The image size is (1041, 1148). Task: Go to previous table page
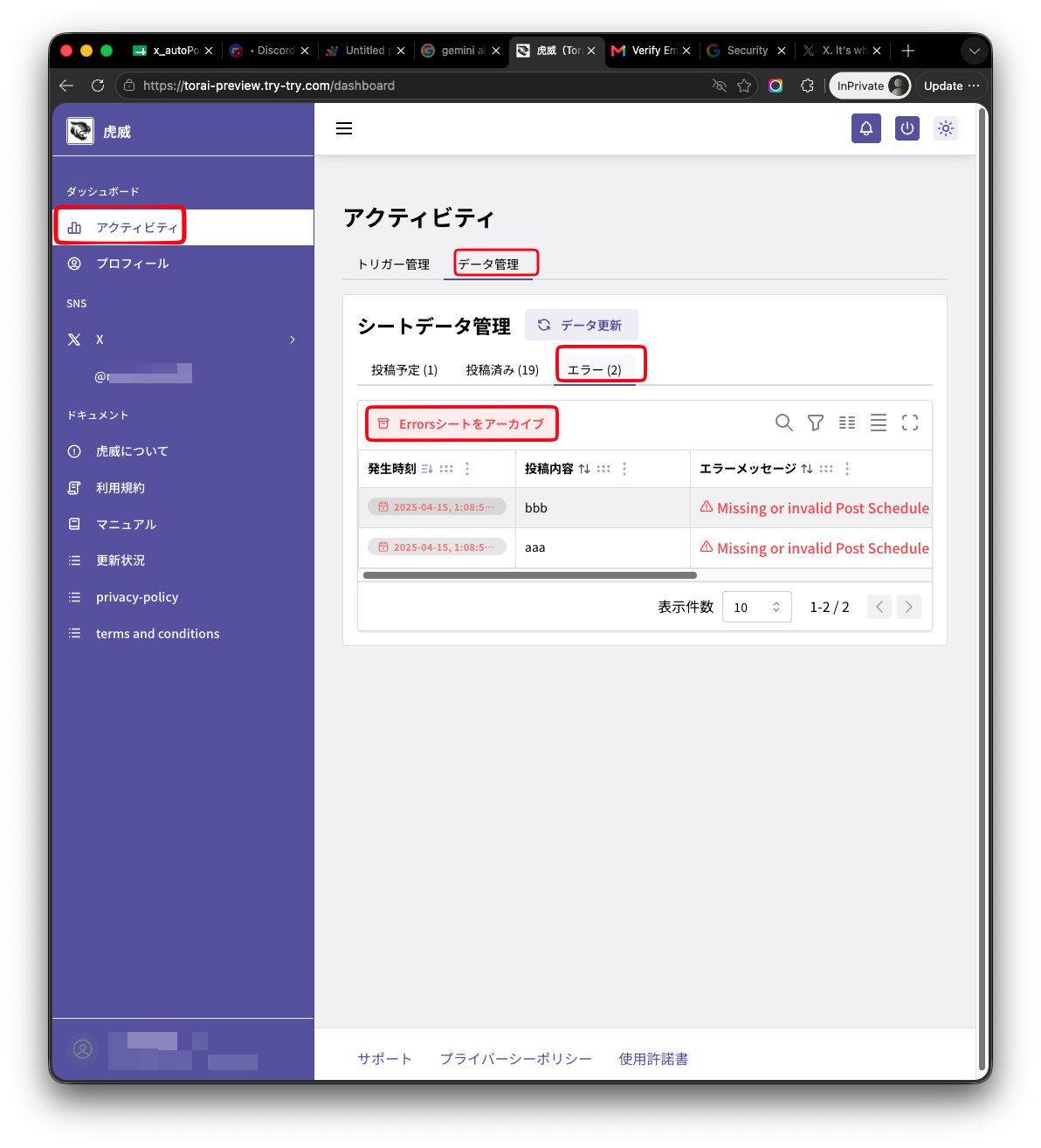879,607
